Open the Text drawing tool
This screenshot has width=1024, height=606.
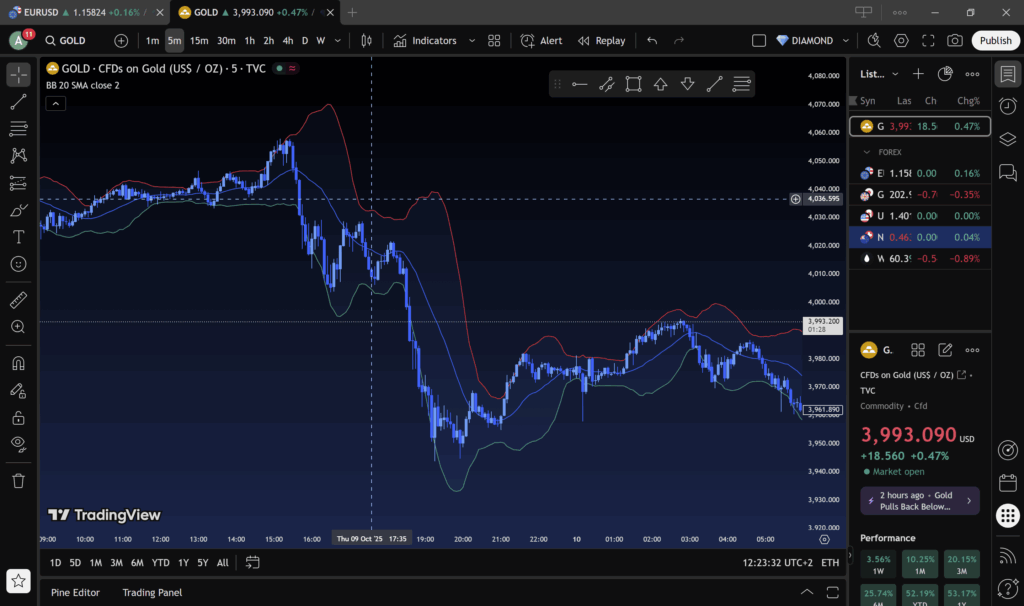pos(18,237)
